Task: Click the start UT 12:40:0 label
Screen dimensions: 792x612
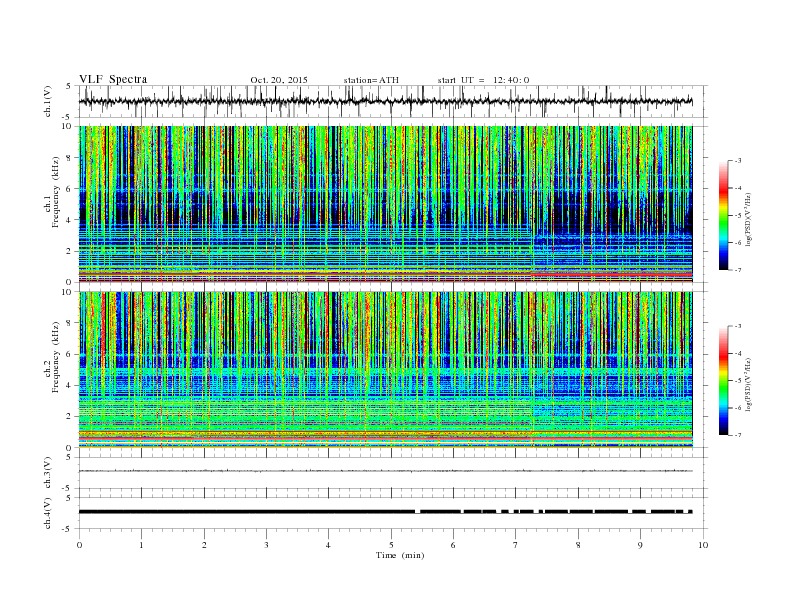Action: 483,80
